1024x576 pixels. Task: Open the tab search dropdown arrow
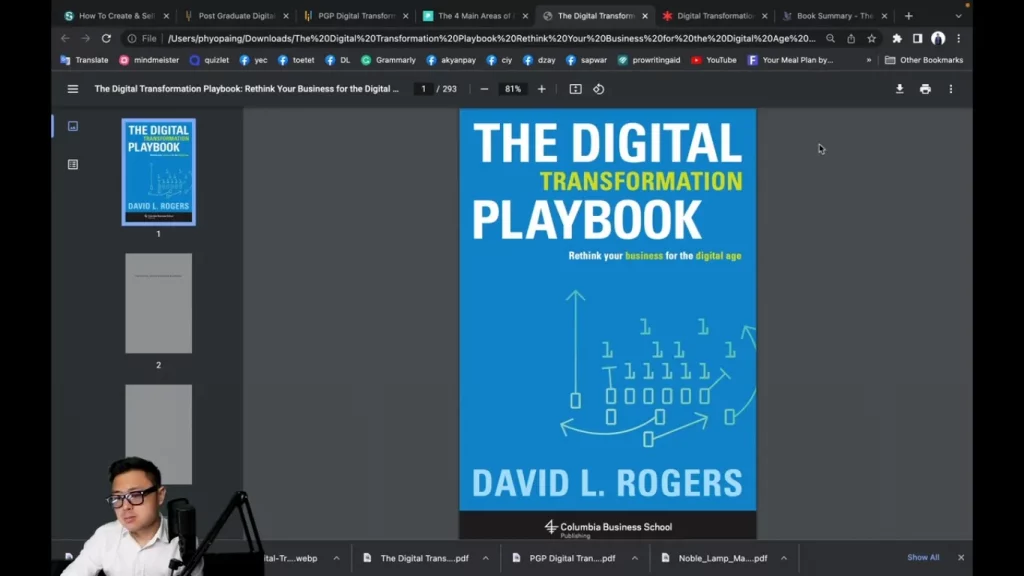click(959, 16)
